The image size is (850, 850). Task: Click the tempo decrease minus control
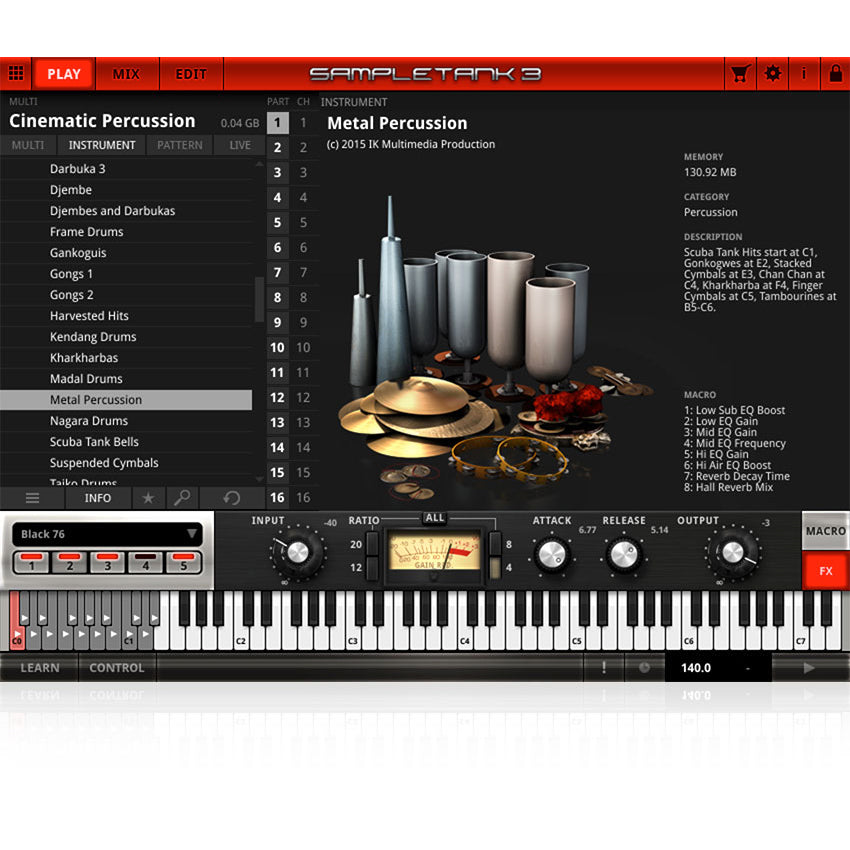pos(747,667)
